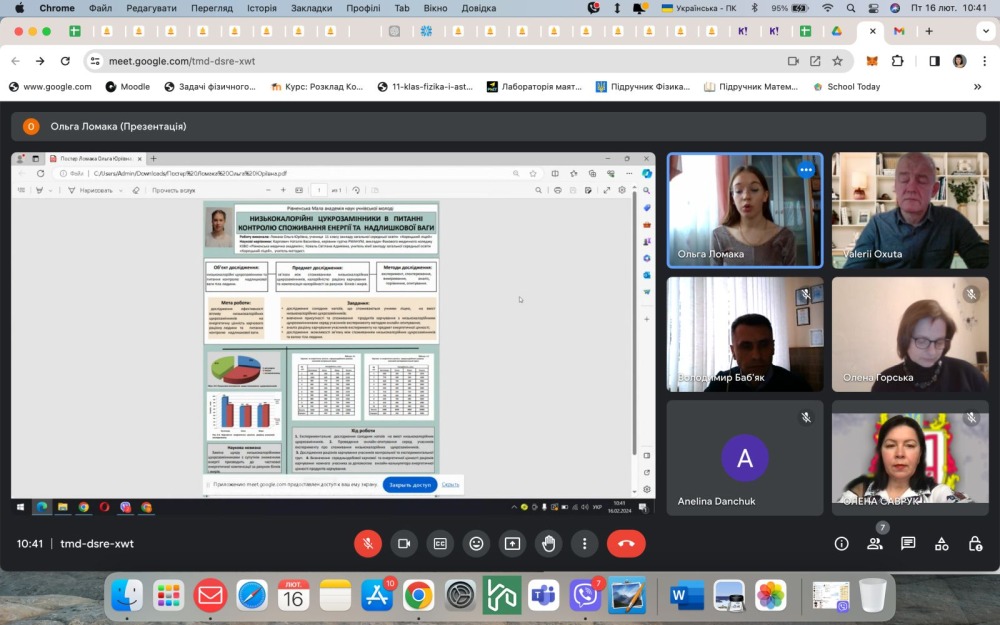The width and height of the screenshot is (1000, 625).
Task: Open meeting details info icon
Action: click(x=842, y=543)
